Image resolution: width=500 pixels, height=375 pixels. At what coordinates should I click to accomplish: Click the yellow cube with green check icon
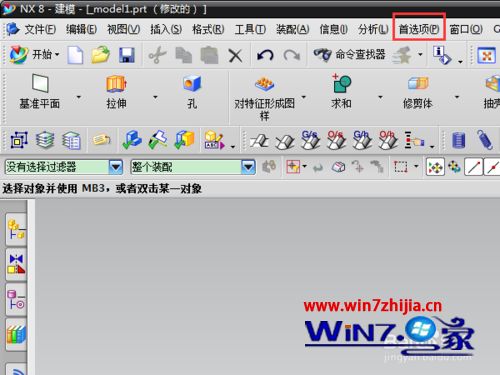[x=184, y=139]
